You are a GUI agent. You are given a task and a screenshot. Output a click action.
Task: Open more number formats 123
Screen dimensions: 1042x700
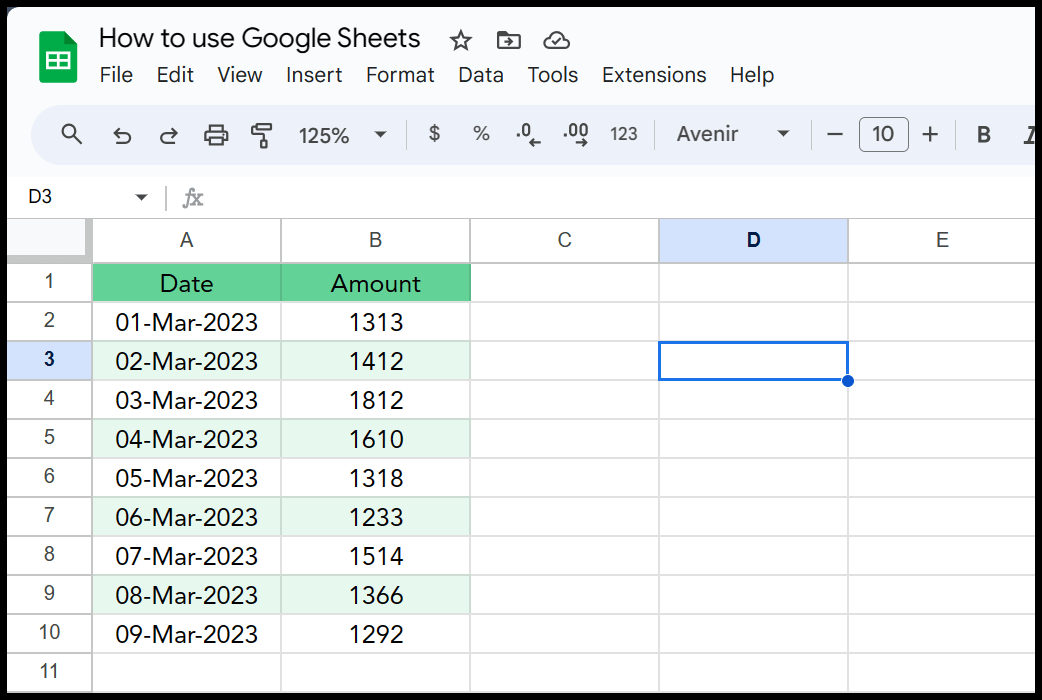623,134
